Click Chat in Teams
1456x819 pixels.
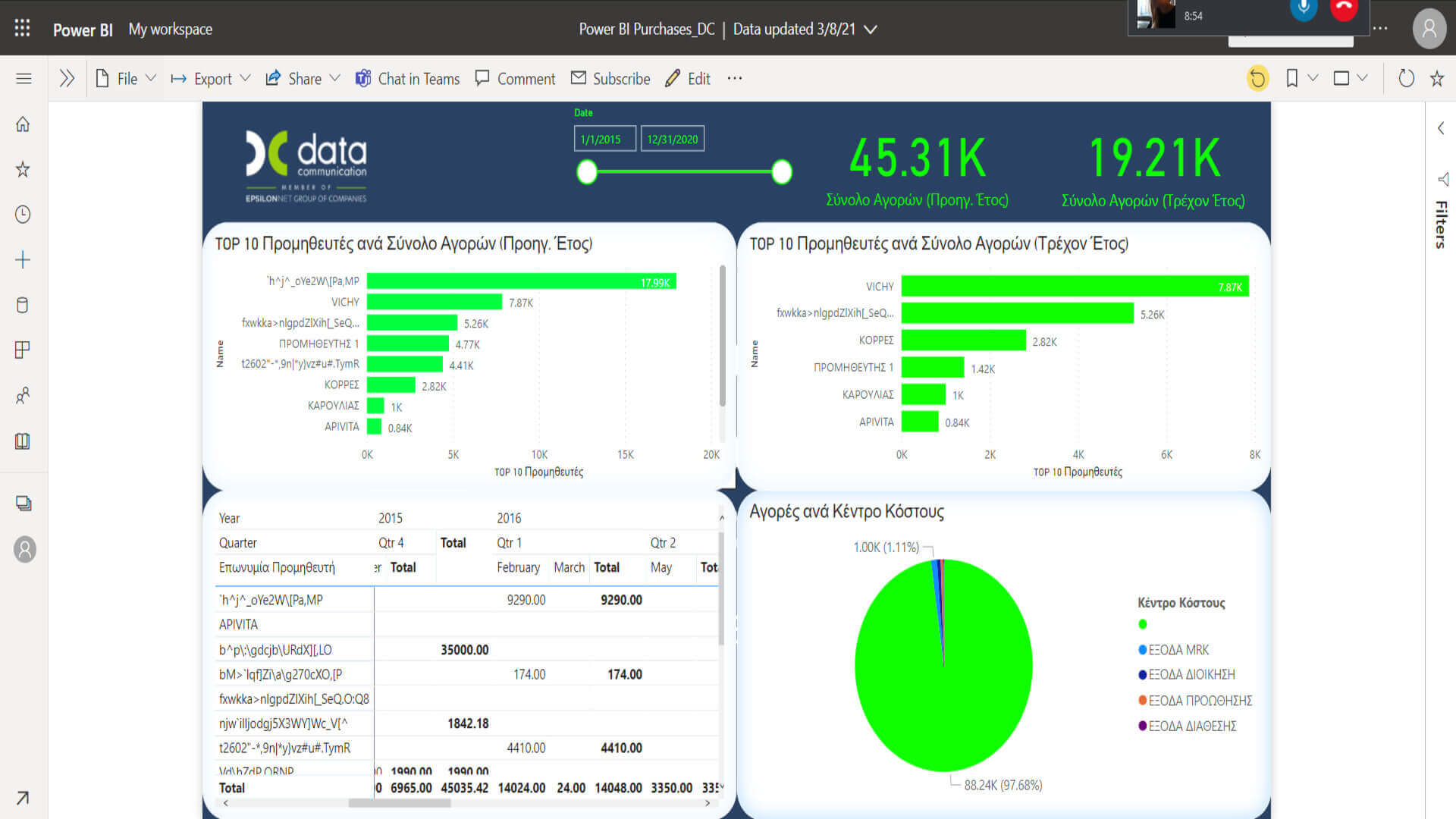coord(407,78)
